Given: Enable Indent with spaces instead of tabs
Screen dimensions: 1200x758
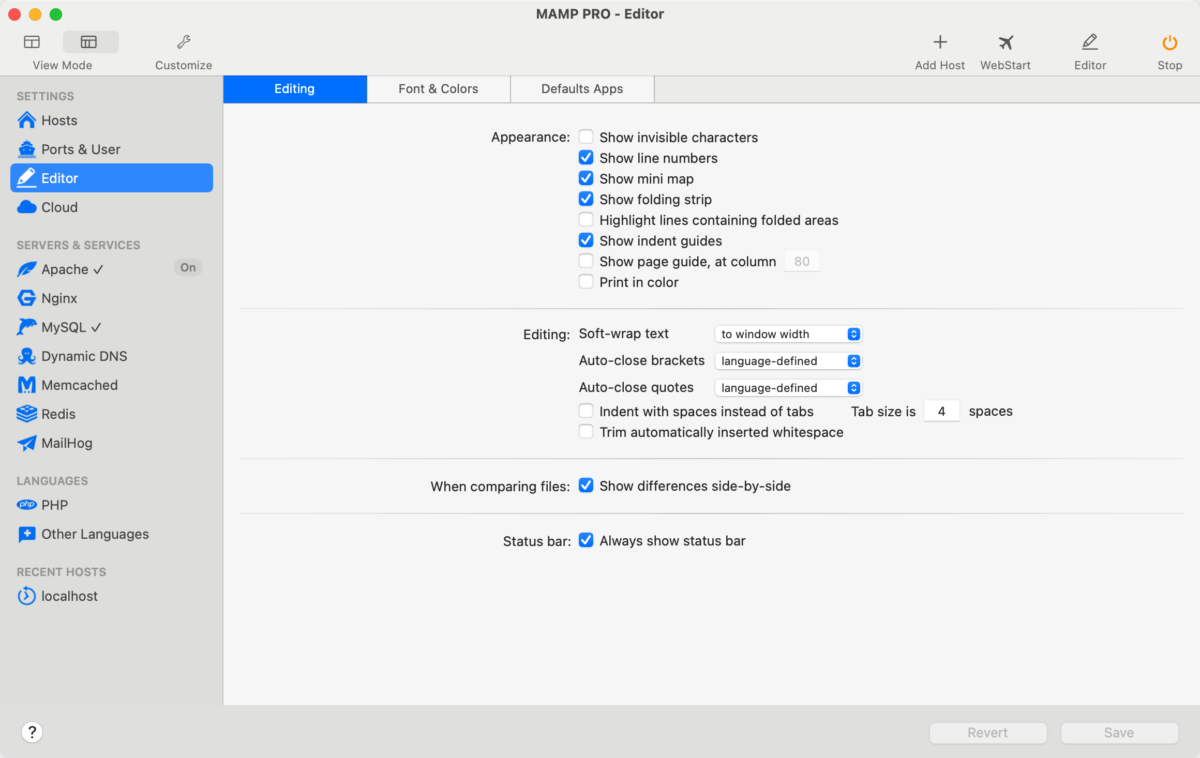Looking at the screenshot, I should 586,411.
